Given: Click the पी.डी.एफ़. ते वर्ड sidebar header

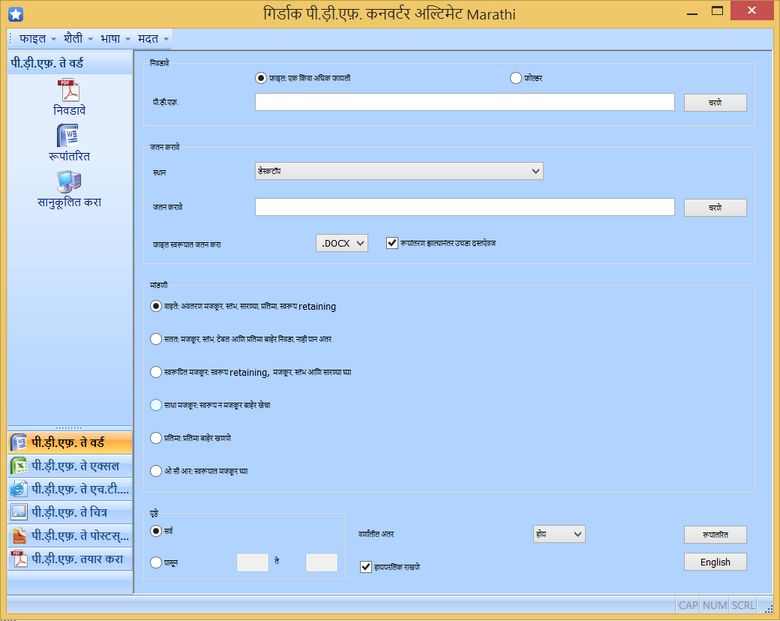Looking at the screenshot, I should point(70,64).
